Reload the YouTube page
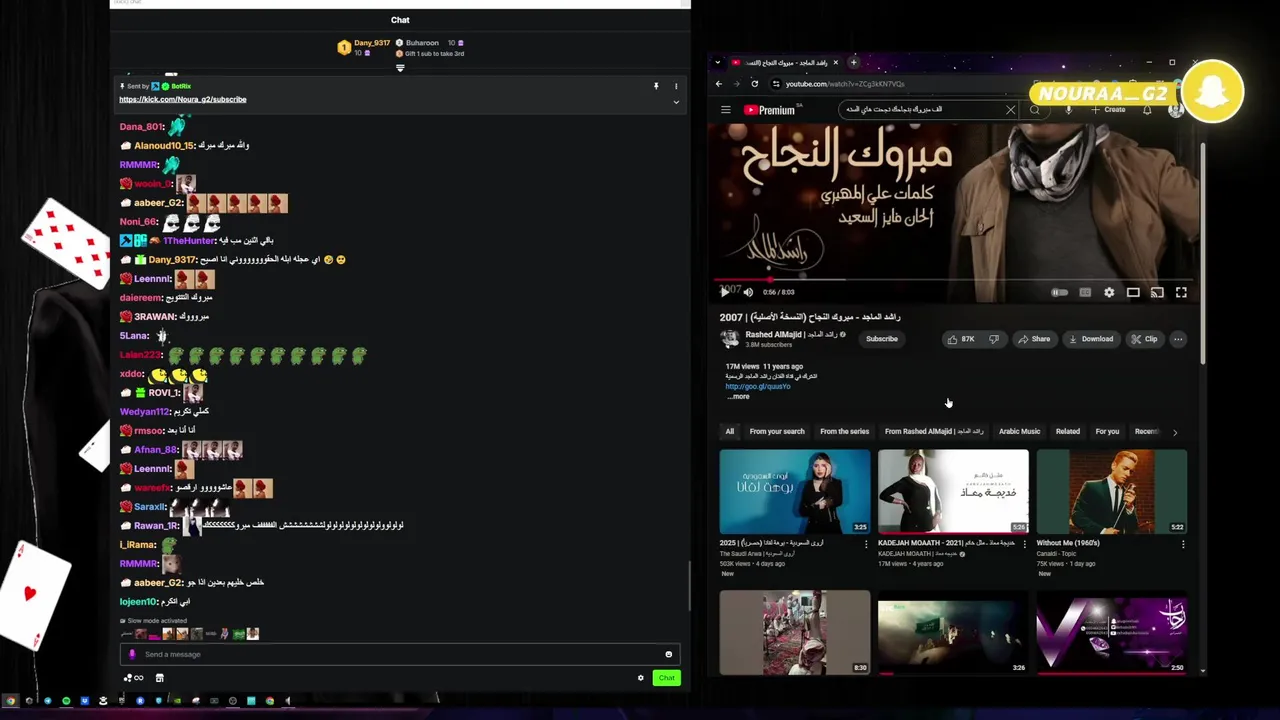This screenshot has height=720, width=1280. [x=755, y=84]
